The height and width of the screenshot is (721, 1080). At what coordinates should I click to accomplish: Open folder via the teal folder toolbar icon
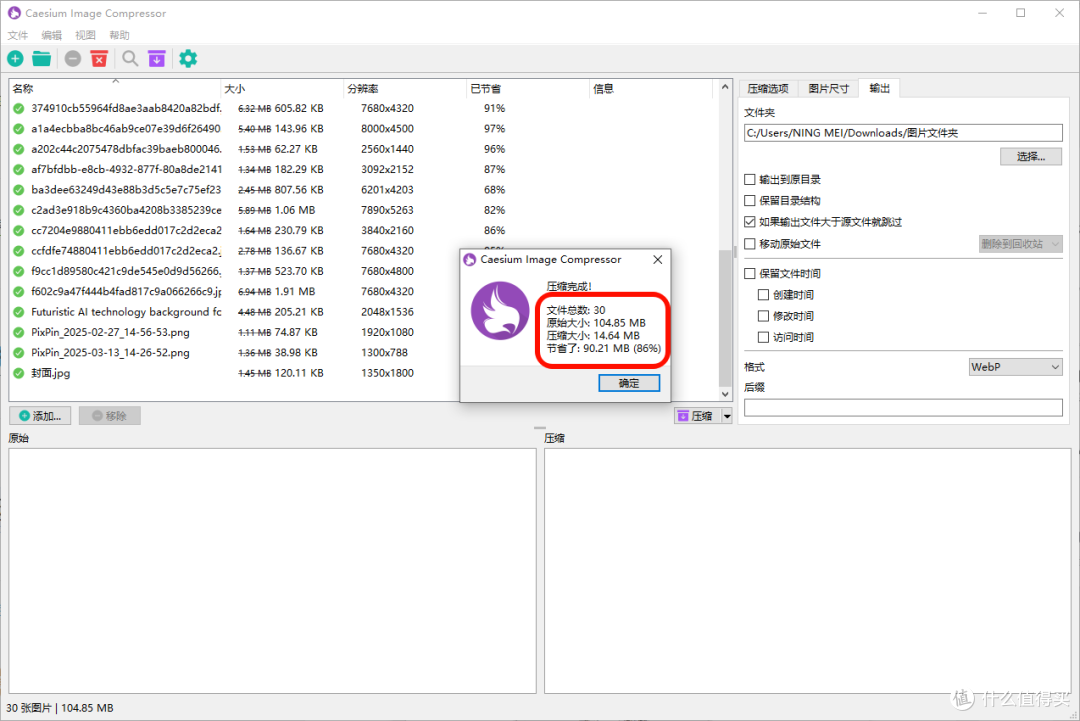[41, 59]
